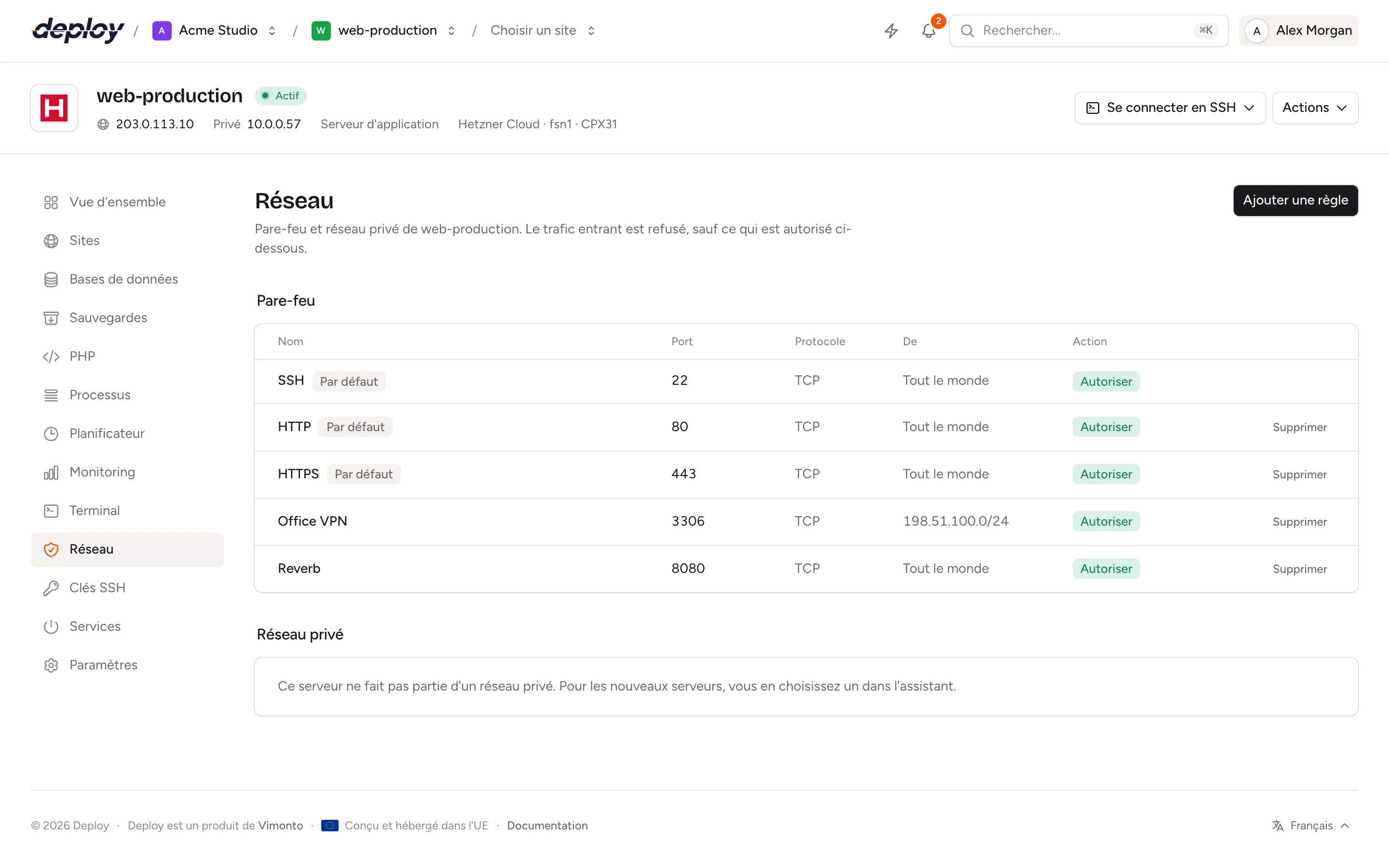Open Processus in the sidebar
The image size is (1389, 868).
127,395
